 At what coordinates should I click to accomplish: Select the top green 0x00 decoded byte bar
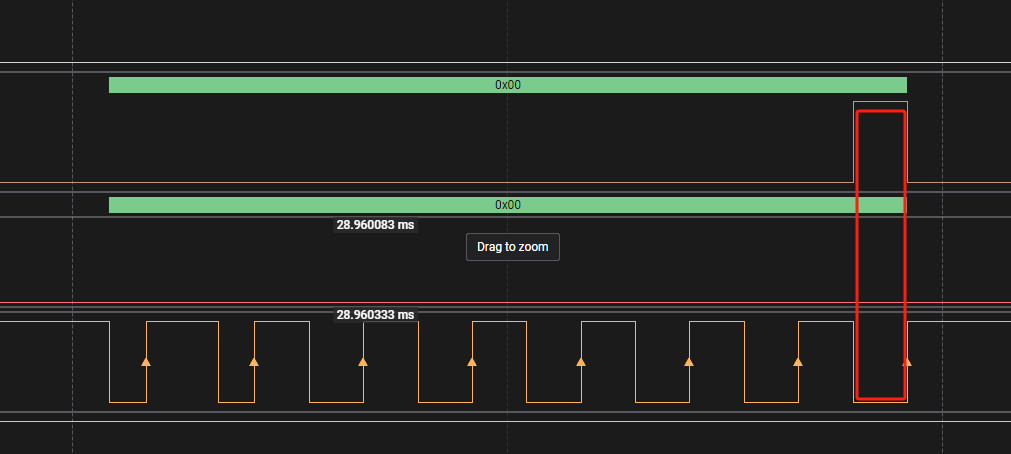pyautogui.click(x=507, y=85)
